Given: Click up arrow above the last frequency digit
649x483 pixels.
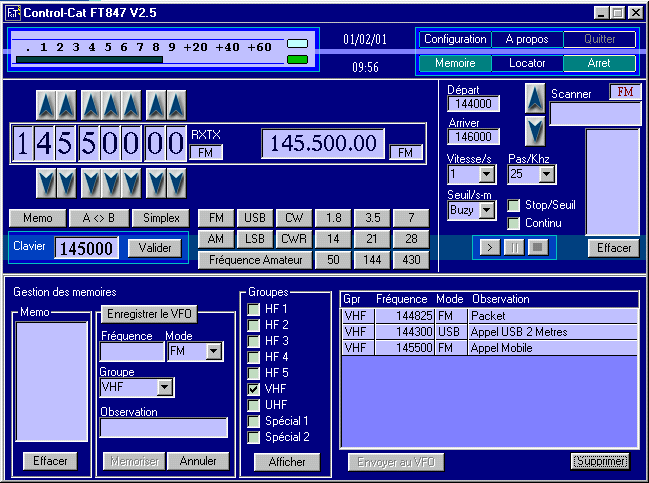Looking at the screenshot, I should 176,105.
